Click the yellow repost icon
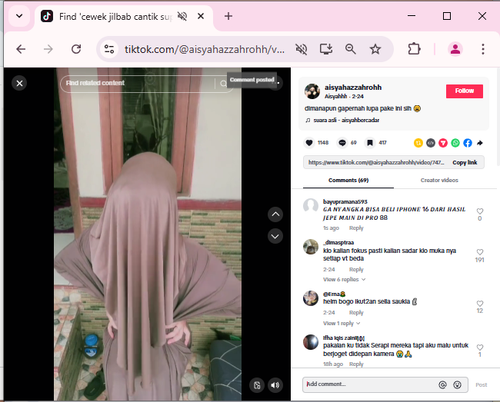 point(418,143)
